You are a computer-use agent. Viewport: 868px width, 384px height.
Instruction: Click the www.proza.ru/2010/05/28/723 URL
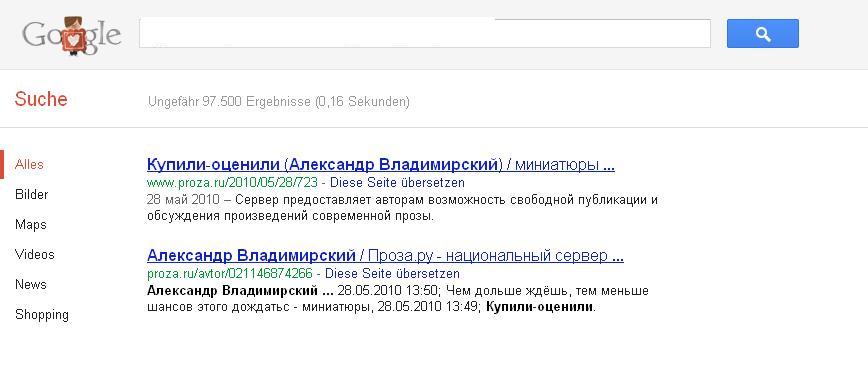click(x=232, y=183)
